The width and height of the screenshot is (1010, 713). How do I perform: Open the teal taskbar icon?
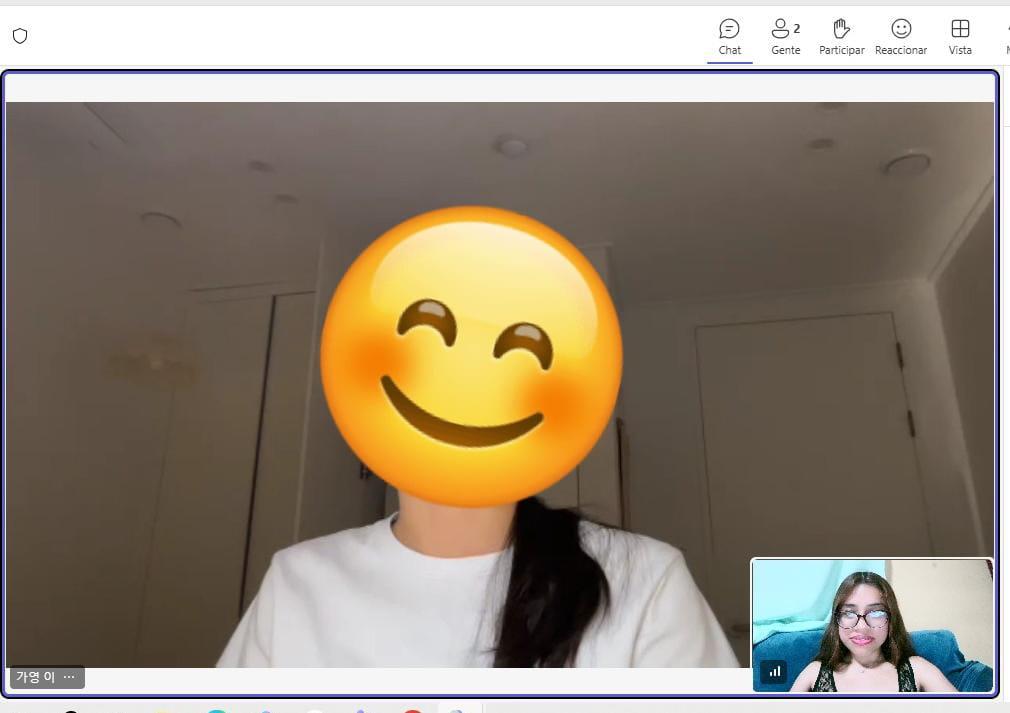pos(217,710)
